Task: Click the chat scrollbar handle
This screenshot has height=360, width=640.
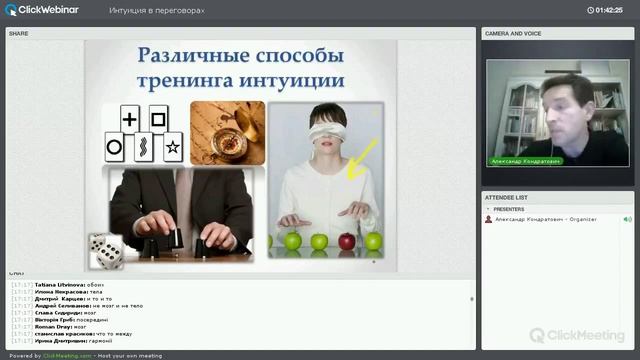Action: point(472,299)
